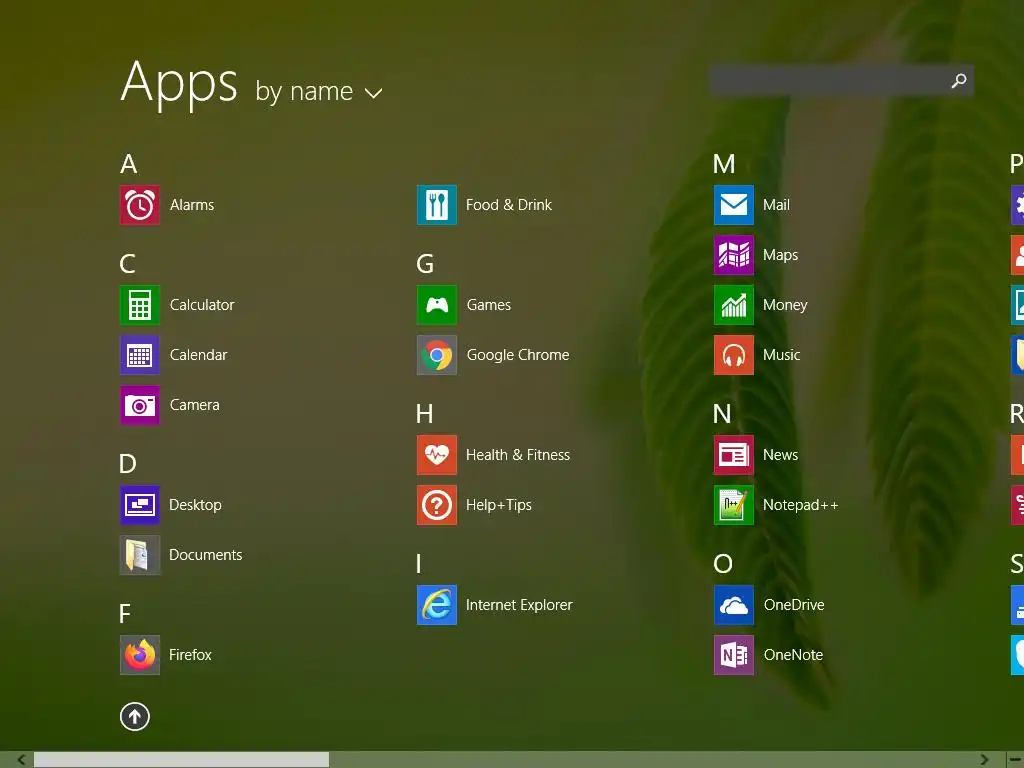
Task: Open the News app icon
Action: (x=734, y=455)
